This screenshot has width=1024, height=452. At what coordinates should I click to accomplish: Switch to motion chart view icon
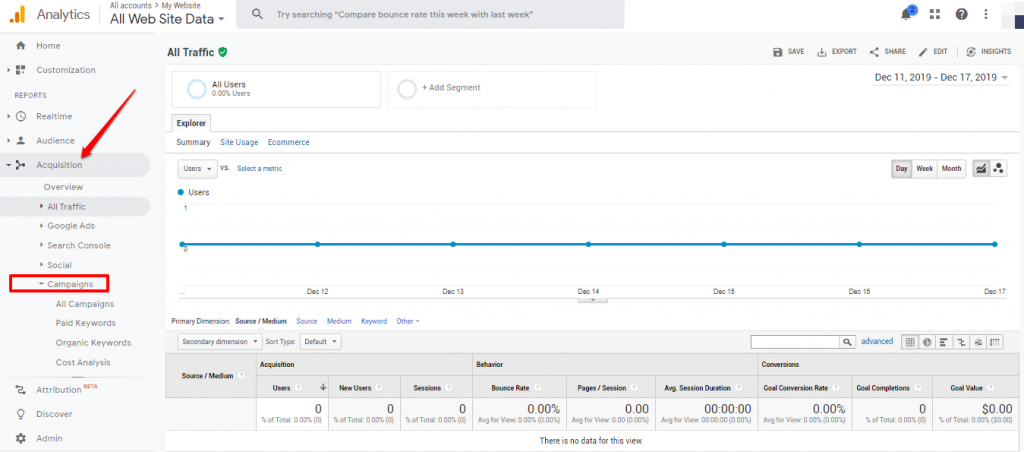point(998,169)
